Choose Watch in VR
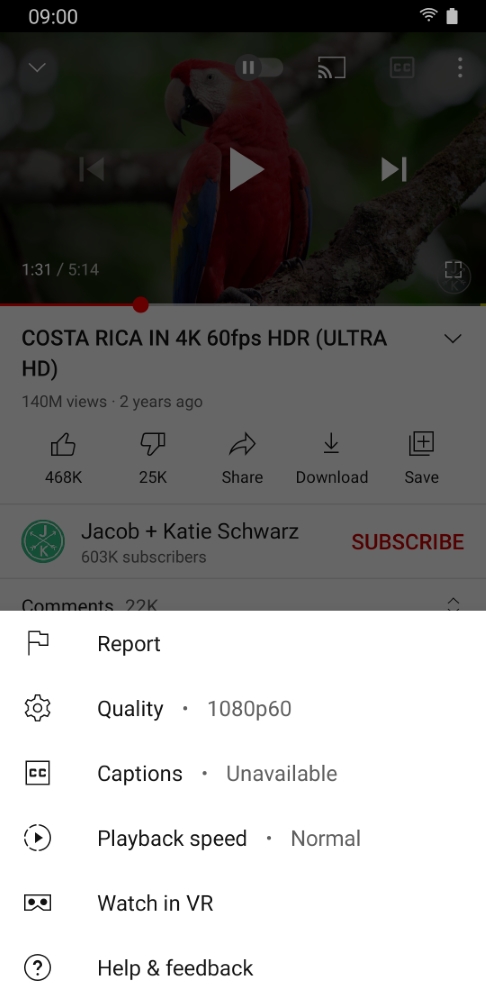 coord(243,903)
